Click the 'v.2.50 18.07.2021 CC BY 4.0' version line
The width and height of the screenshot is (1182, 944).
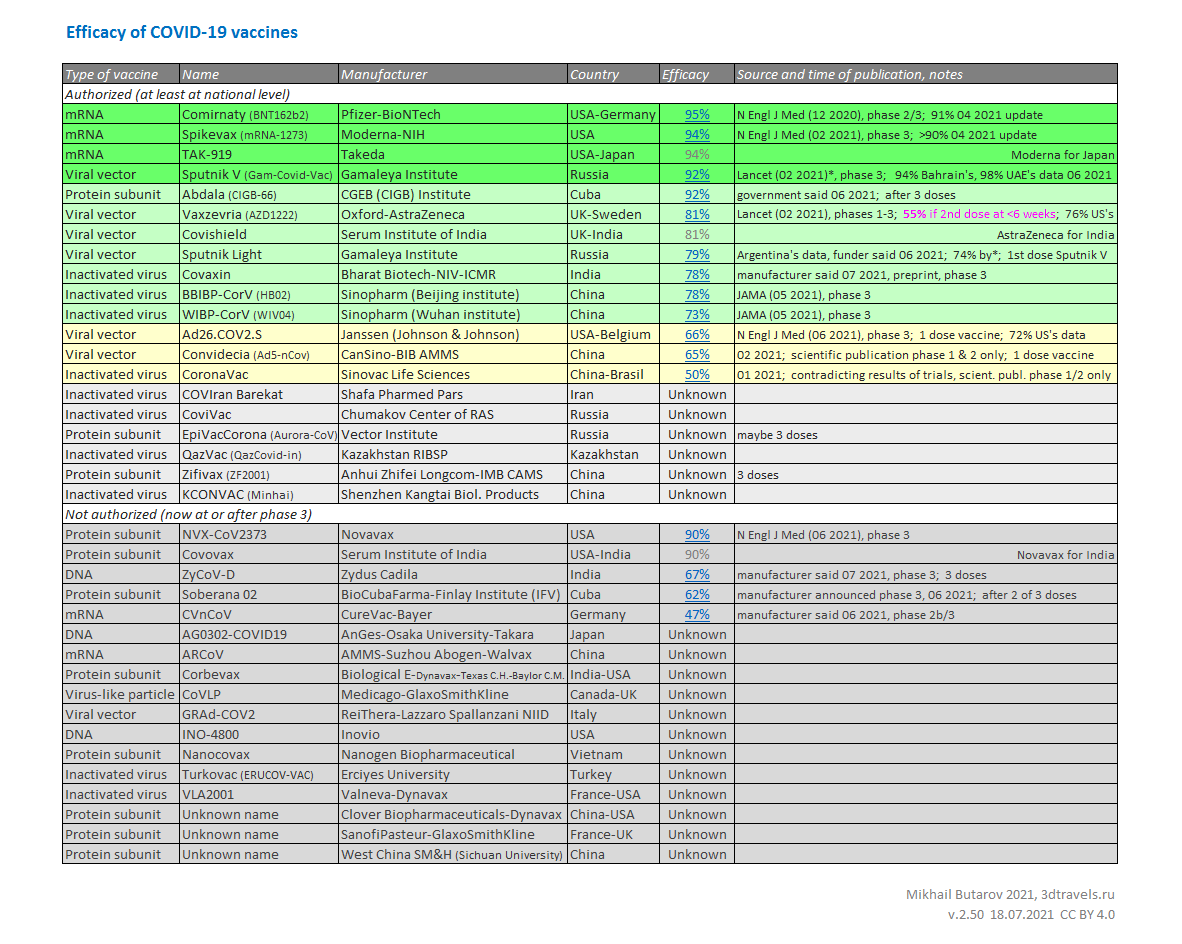click(1031, 915)
